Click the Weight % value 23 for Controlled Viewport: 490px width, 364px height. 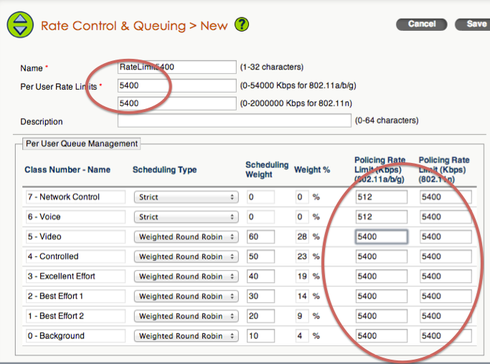point(302,257)
